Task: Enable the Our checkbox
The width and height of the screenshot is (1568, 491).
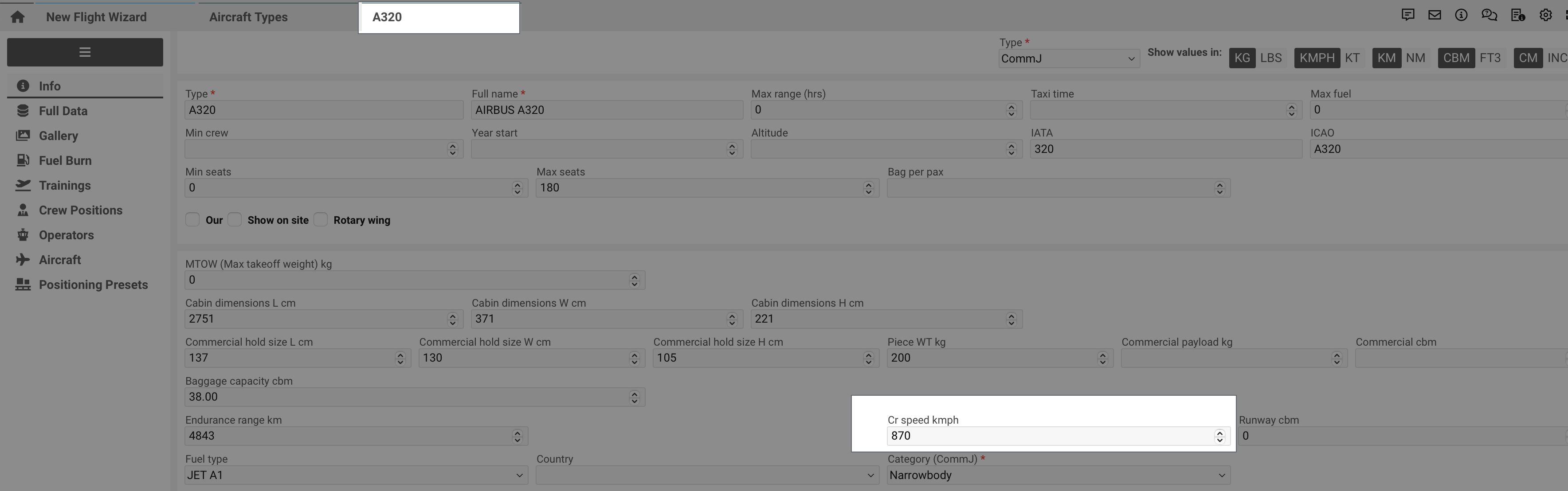Action: (192, 220)
